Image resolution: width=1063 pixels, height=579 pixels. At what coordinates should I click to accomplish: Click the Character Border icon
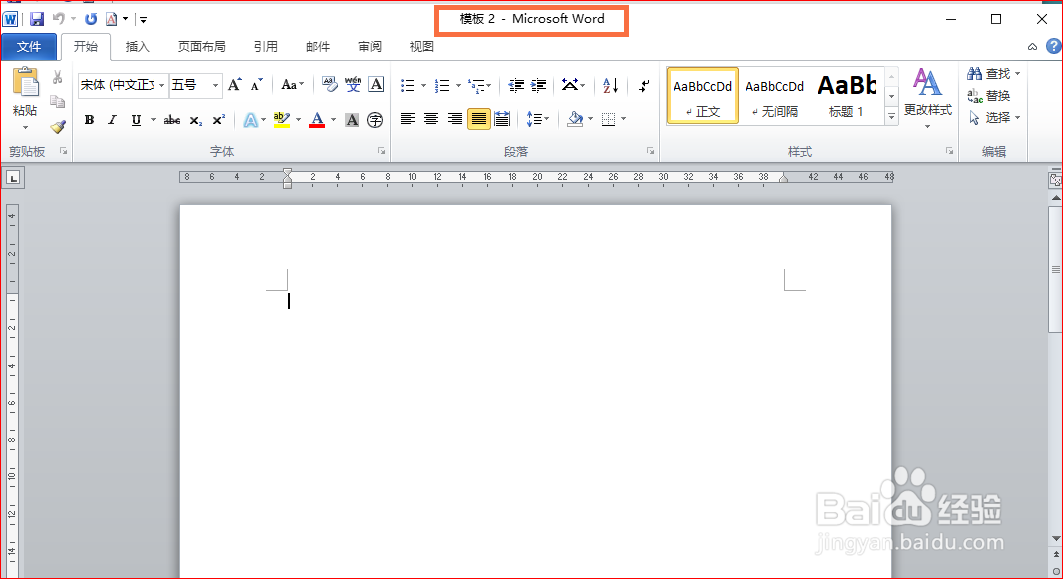click(376, 84)
